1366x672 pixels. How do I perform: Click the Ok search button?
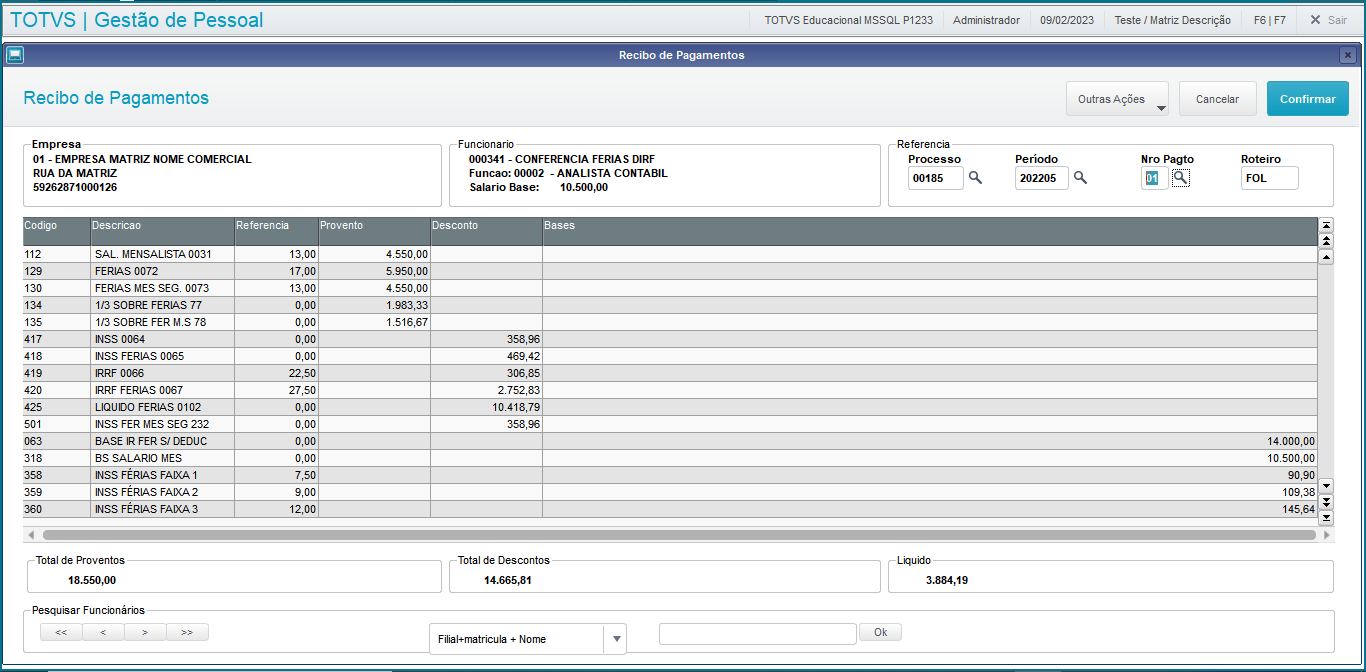pos(880,632)
